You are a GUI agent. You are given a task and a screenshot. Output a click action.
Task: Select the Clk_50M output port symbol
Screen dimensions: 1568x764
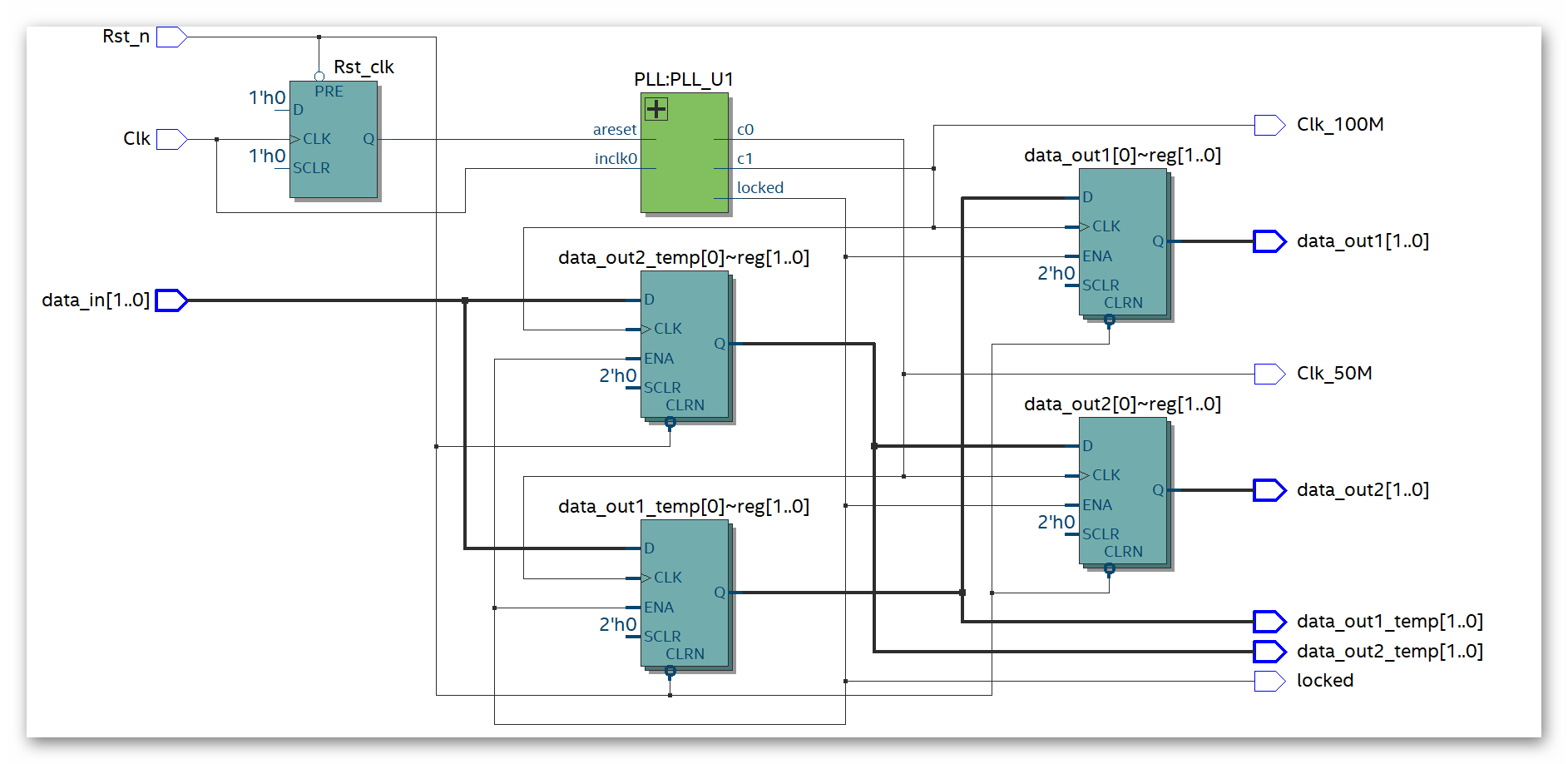click(x=1269, y=374)
